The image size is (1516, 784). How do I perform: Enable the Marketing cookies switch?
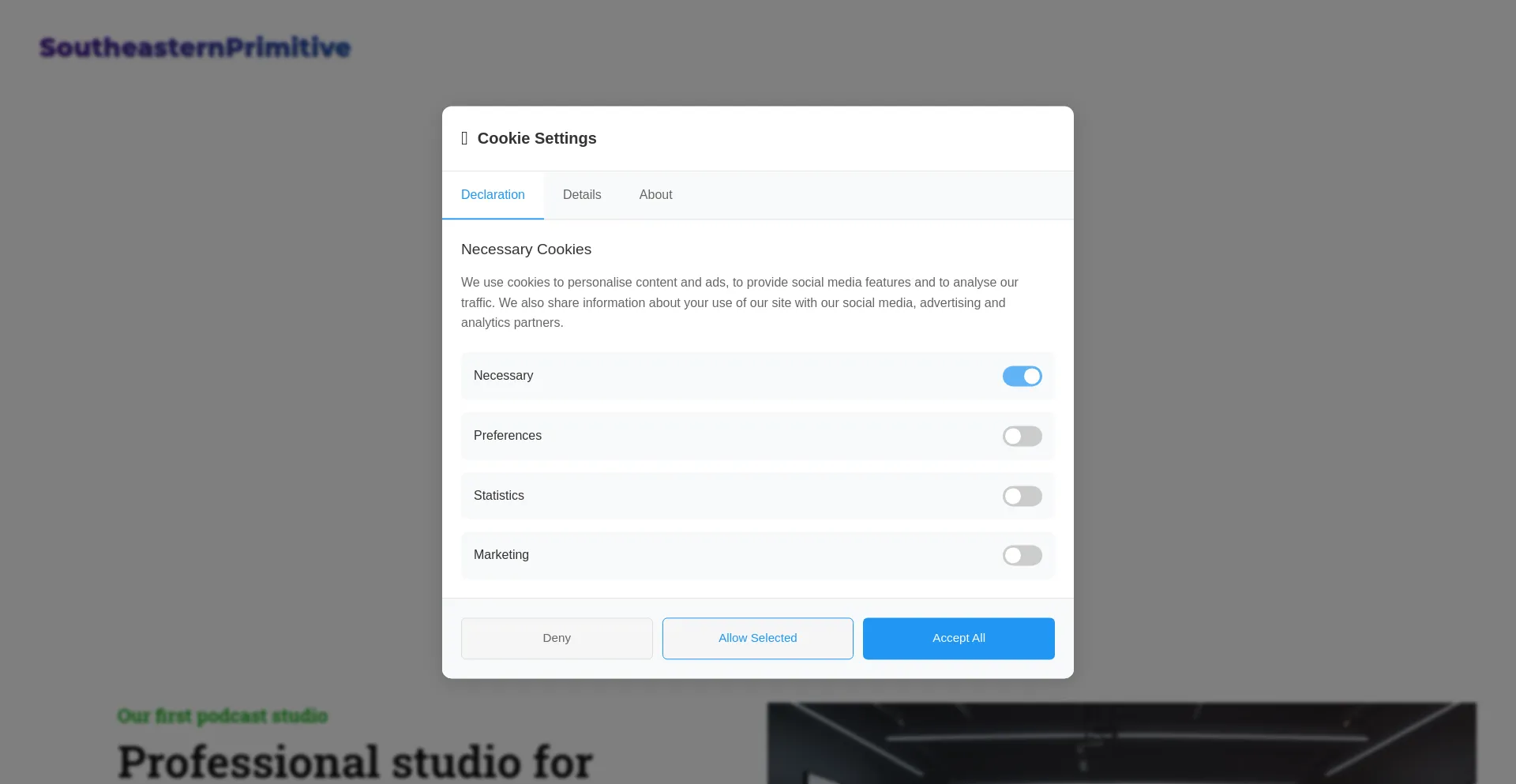(x=1022, y=555)
